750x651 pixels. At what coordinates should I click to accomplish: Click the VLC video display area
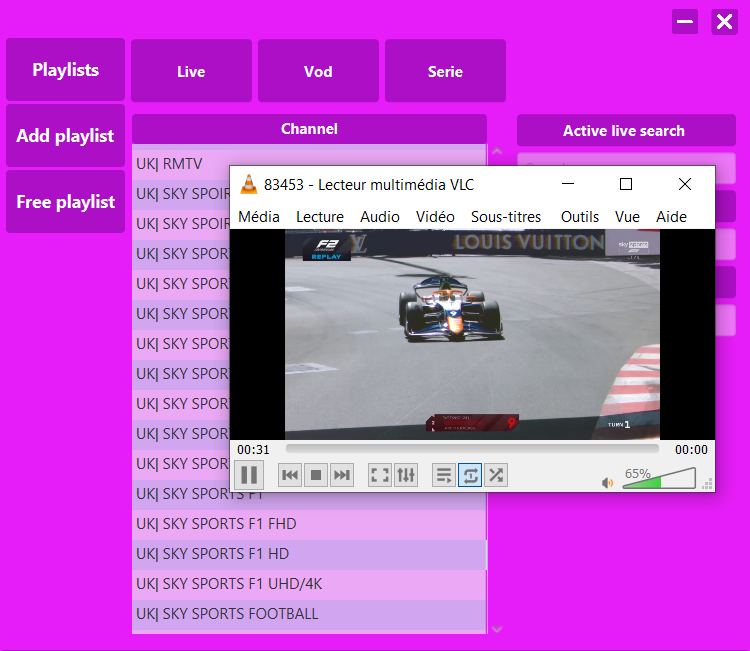tap(472, 334)
